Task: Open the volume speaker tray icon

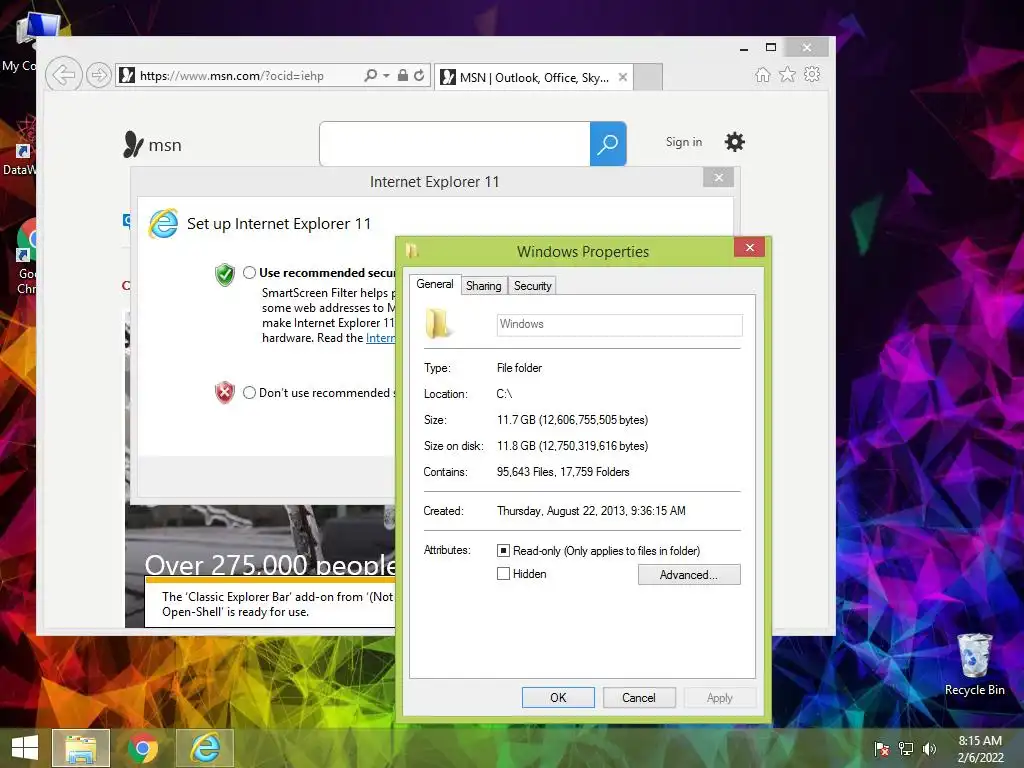Action: (929, 749)
